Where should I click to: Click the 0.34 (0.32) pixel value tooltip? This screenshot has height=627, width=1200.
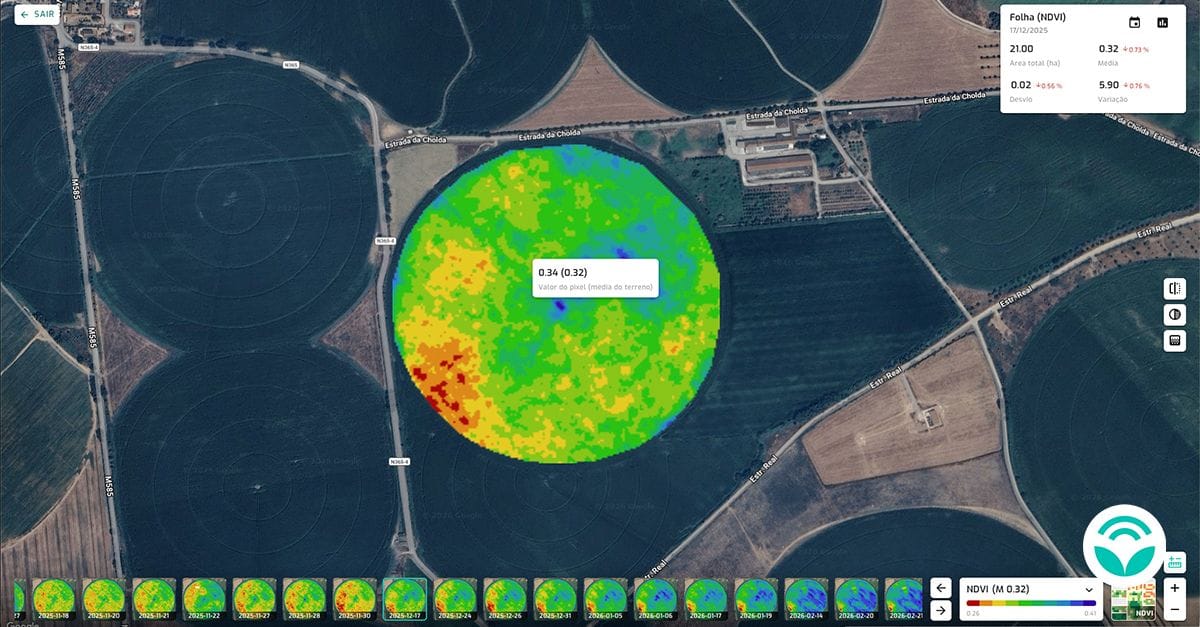(x=594, y=277)
